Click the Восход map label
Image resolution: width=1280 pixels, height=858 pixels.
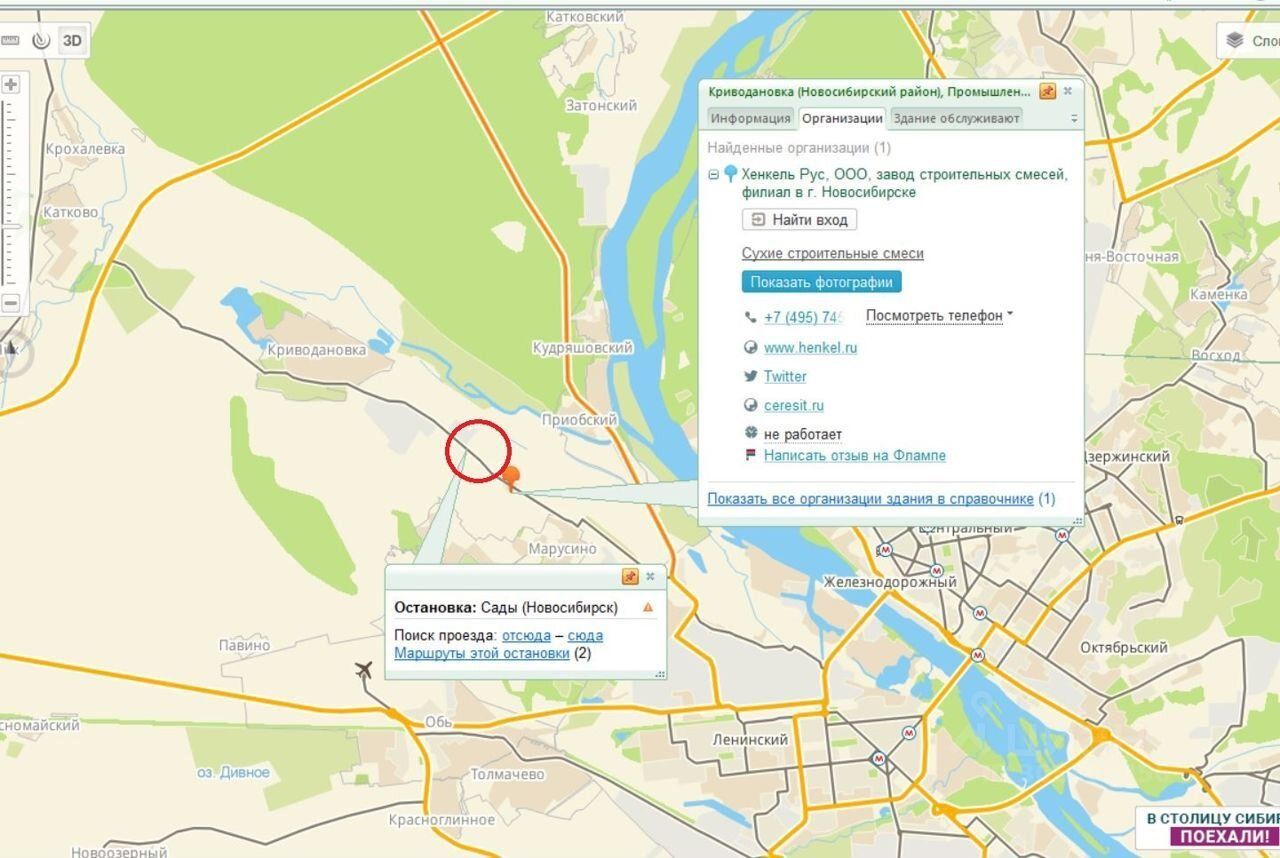pyautogui.click(x=1216, y=356)
